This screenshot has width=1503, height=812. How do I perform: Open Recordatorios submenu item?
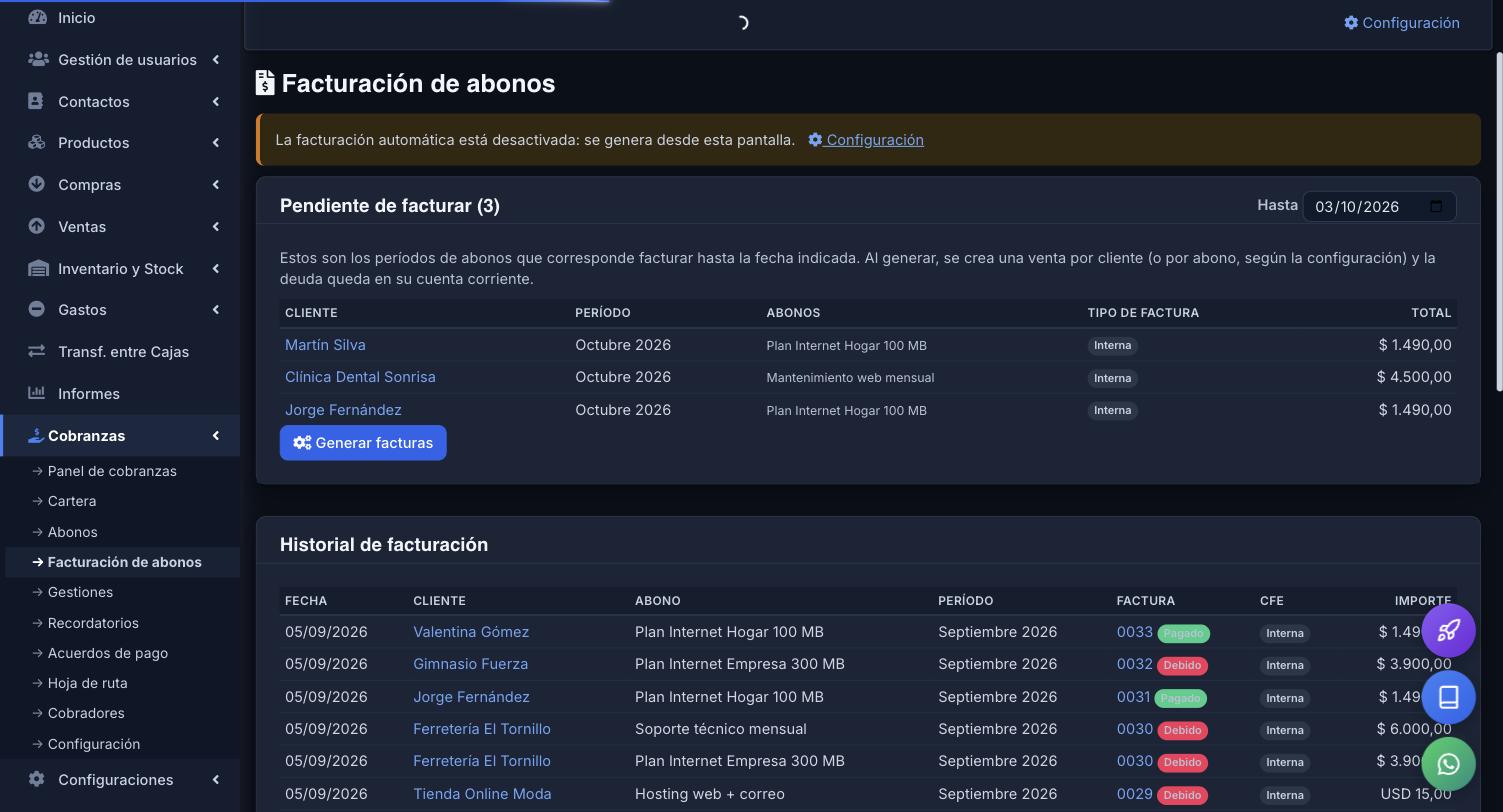click(x=93, y=623)
